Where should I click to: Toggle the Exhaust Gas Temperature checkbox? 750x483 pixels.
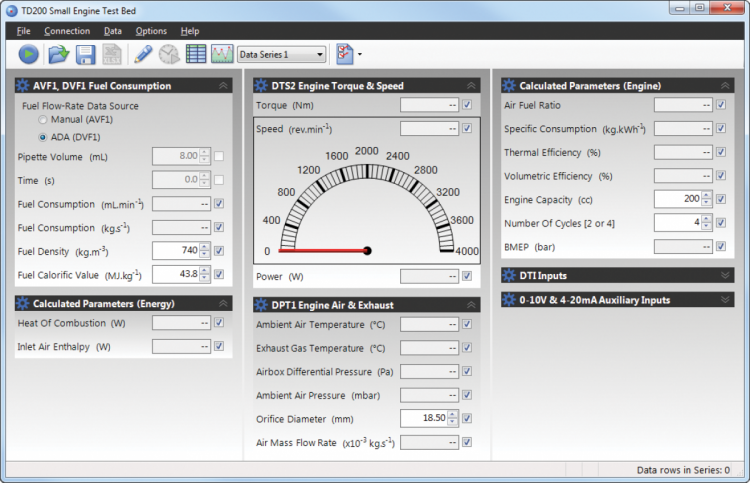tap(467, 348)
